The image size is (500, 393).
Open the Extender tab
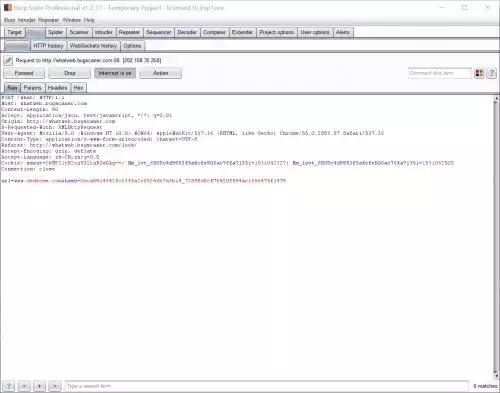242,32
